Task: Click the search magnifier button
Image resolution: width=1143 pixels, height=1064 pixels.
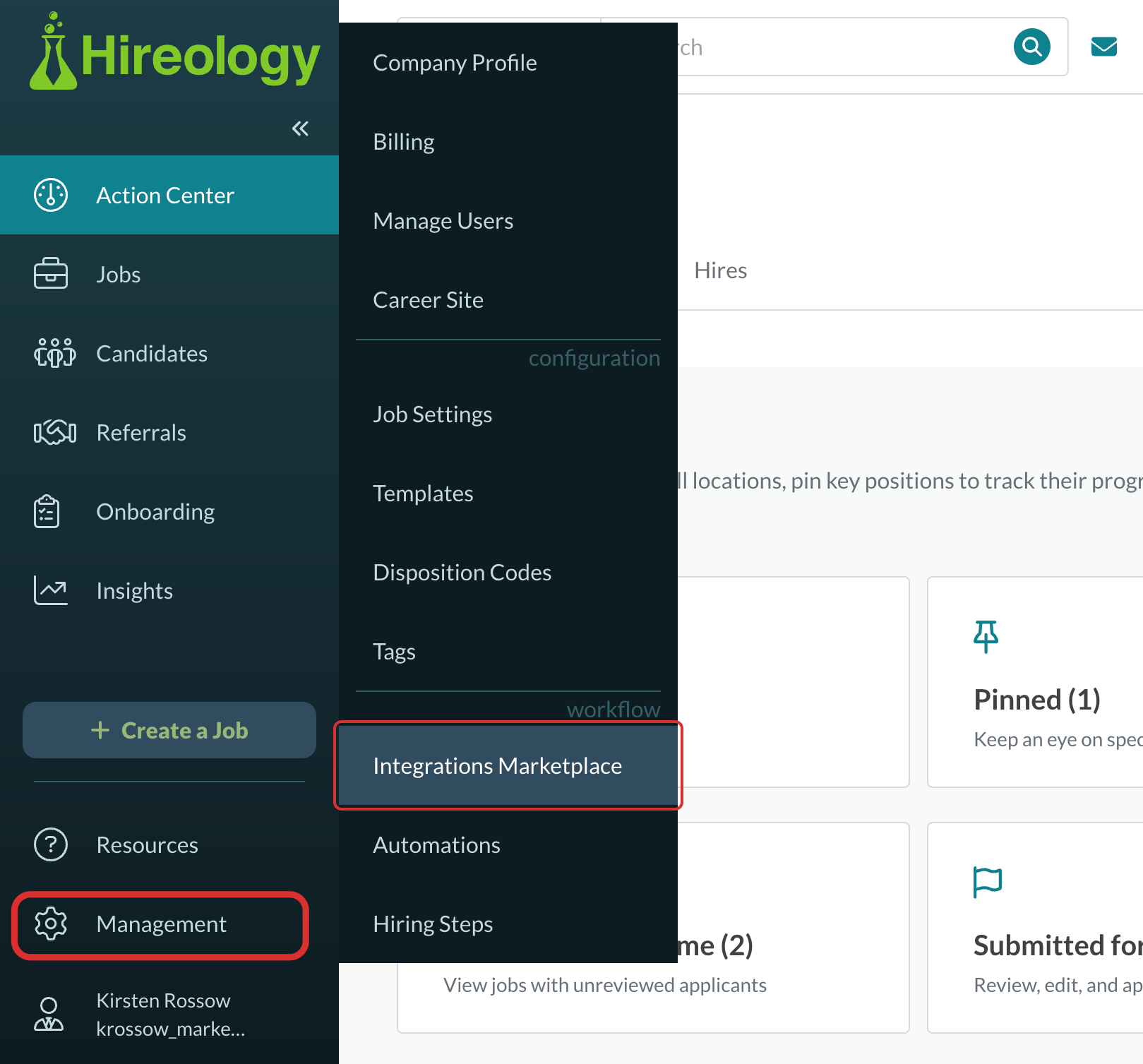Action: pyautogui.click(x=1031, y=47)
